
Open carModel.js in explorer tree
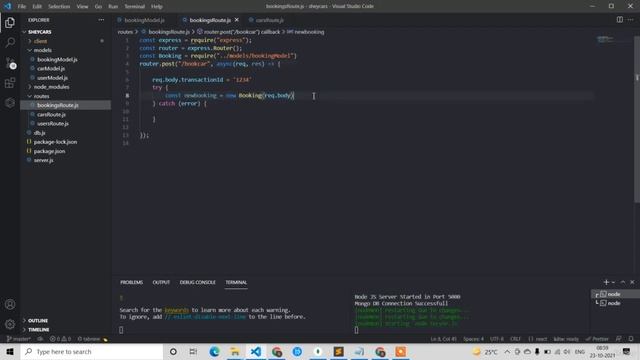(x=51, y=69)
